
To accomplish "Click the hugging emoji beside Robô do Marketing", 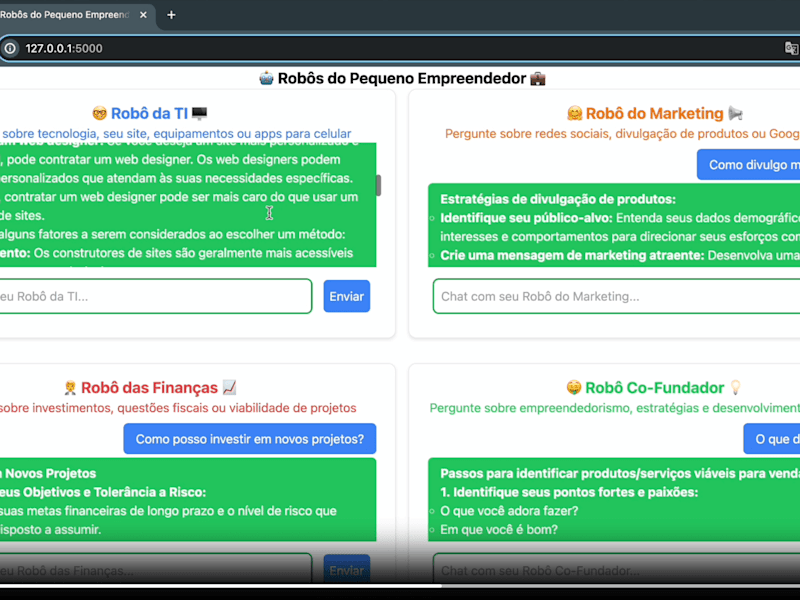I will coord(574,113).
